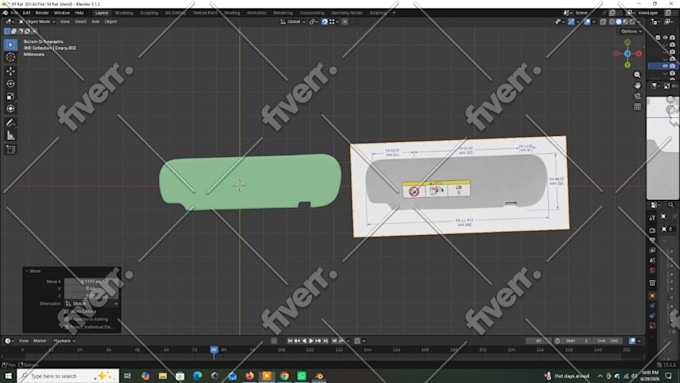Choose the Measure ruler tool
Image resolution: width=680 pixels, height=383 pixels.
click(x=10, y=136)
